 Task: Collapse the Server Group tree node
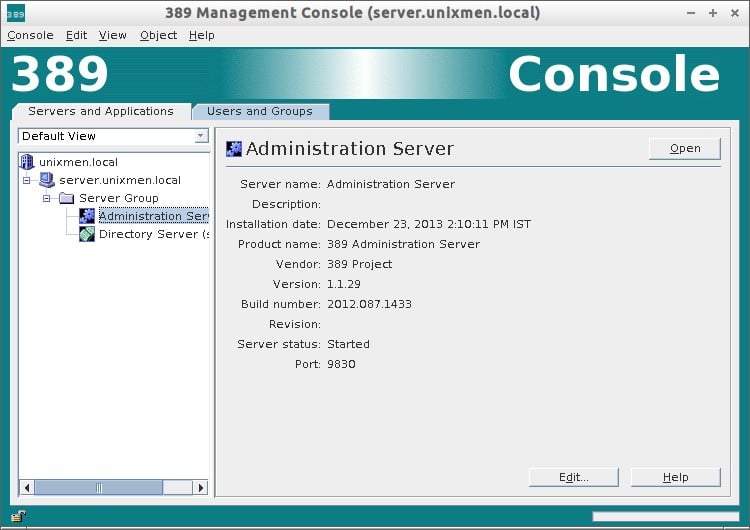[46, 198]
